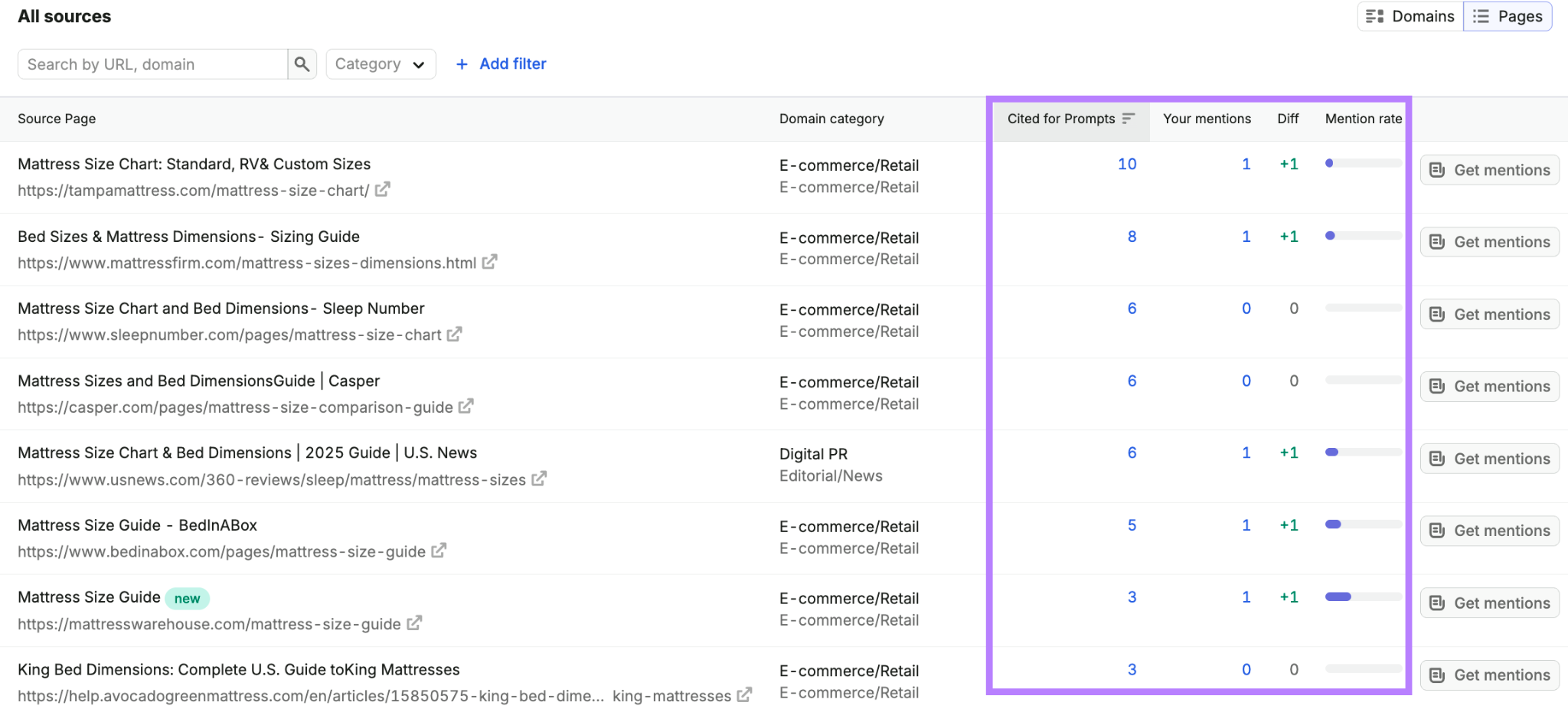This screenshot has height=709, width=1568.
Task: Open external link icon for casper.com URL
Action: pyautogui.click(x=466, y=406)
